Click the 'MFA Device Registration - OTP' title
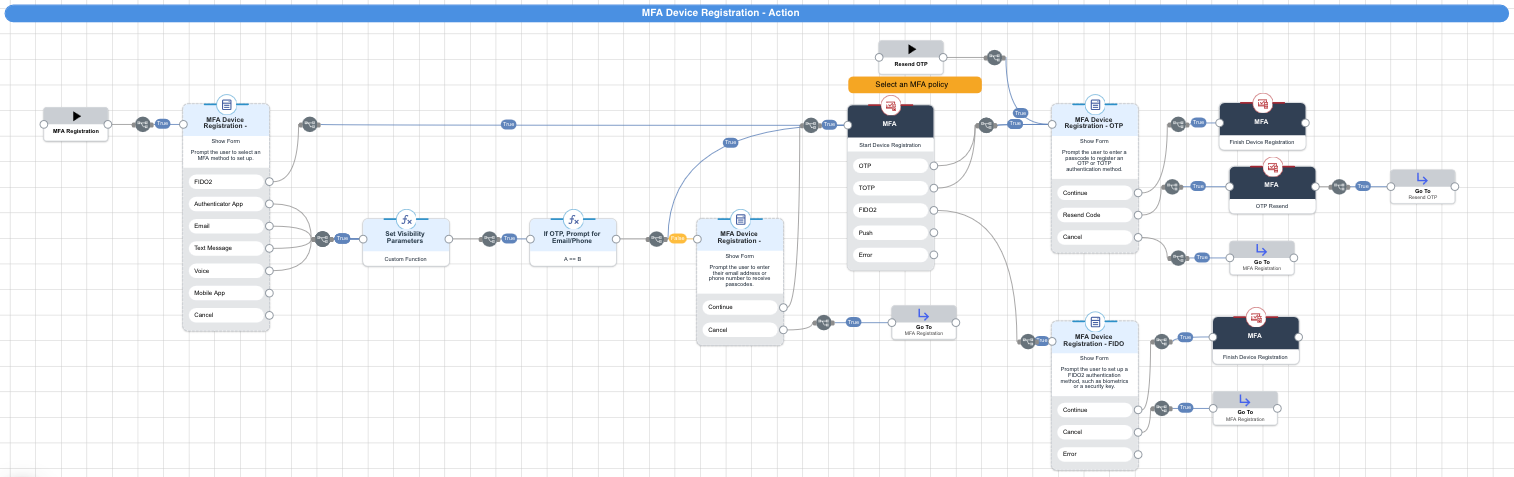This screenshot has height=477, width=1514. [x=1095, y=123]
